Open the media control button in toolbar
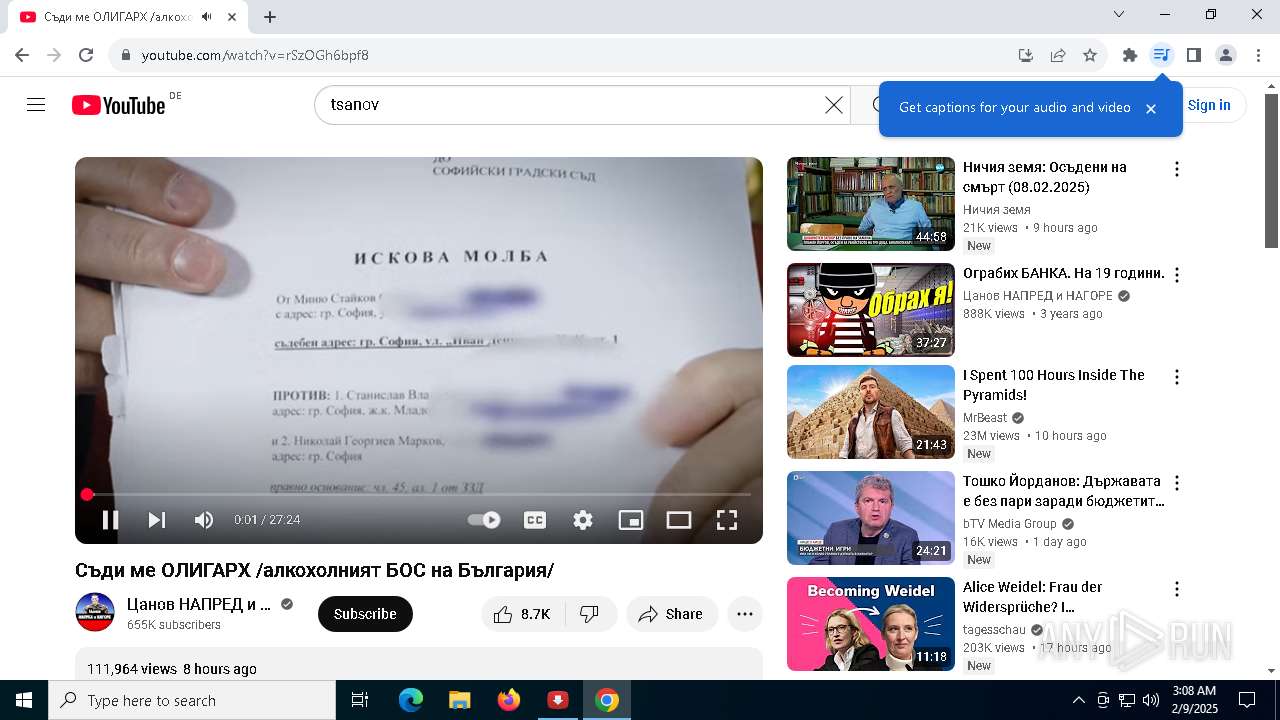1280x720 pixels. tap(1162, 55)
